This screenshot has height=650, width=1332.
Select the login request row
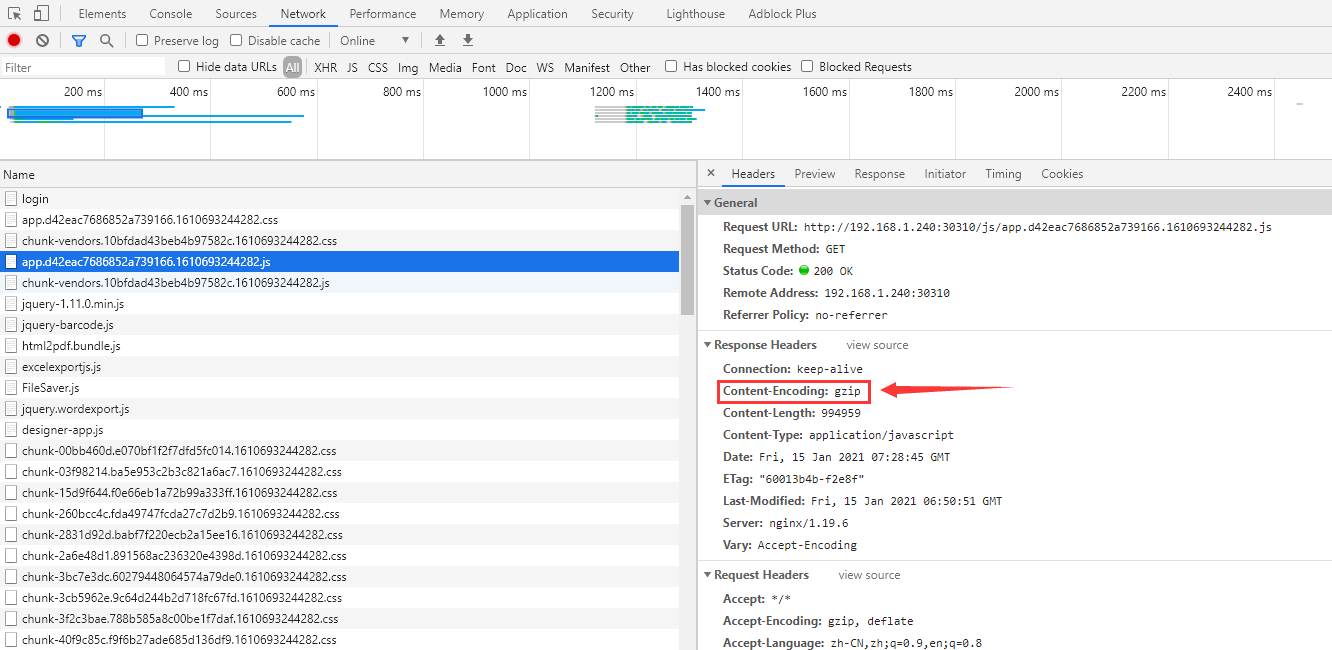pos(340,199)
